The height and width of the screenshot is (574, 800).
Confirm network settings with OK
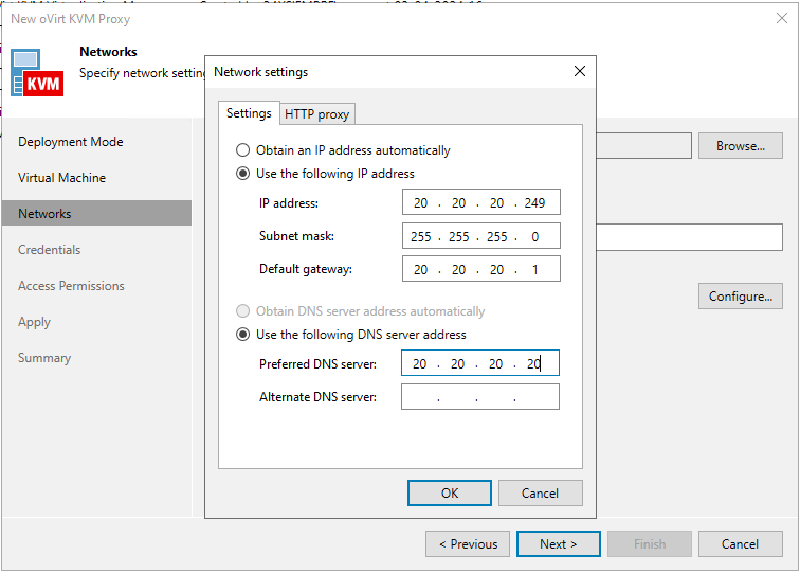tap(449, 493)
